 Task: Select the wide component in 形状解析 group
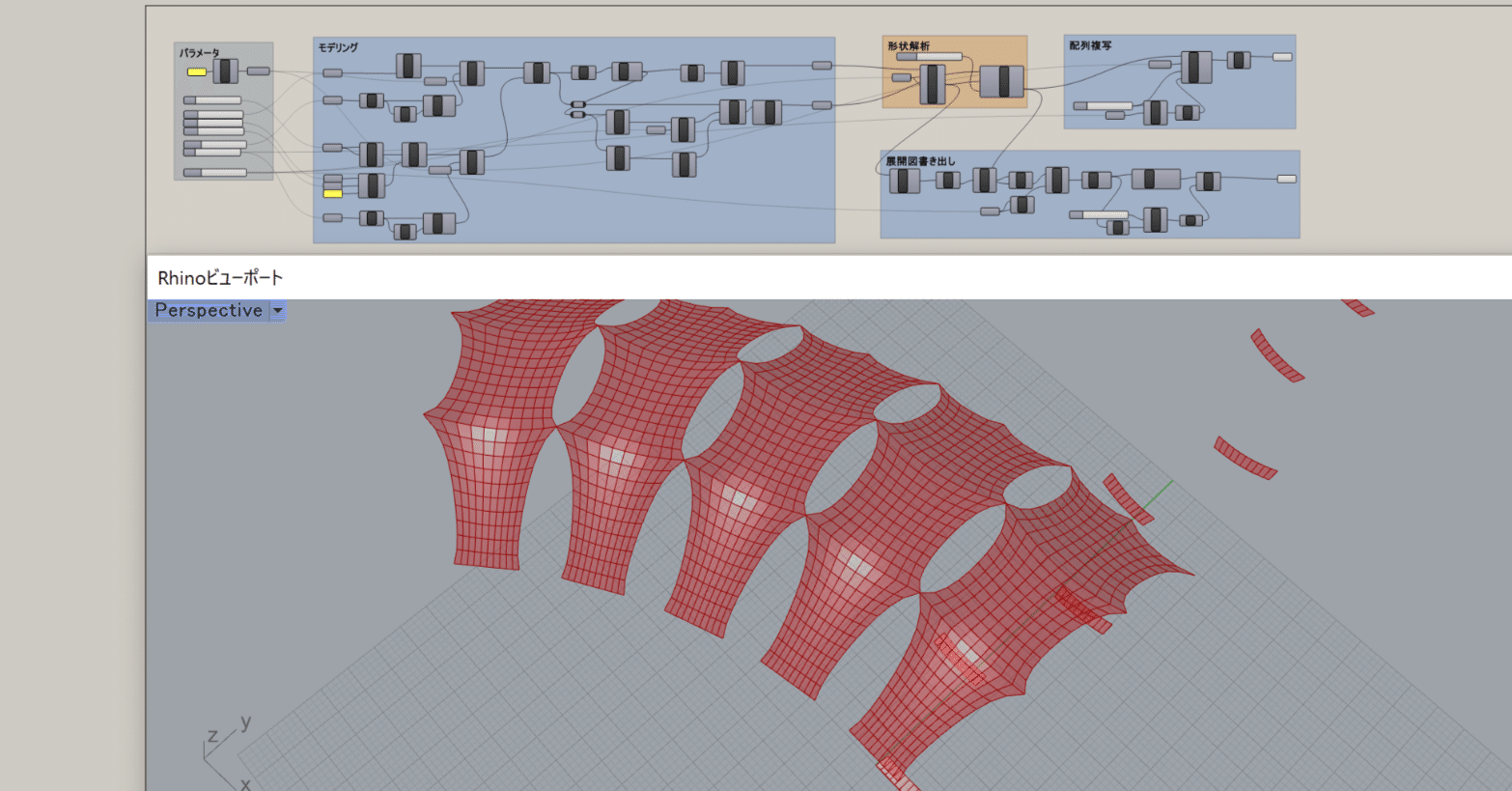pyautogui.click(x=1002, y=81)
